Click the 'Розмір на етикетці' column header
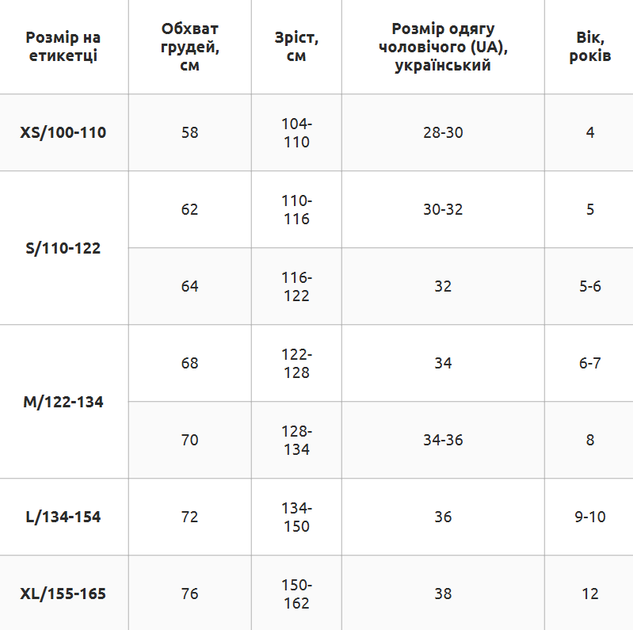The width and height of the screenshot is (633, 630). pyautogui.click(x=63, y=46)
